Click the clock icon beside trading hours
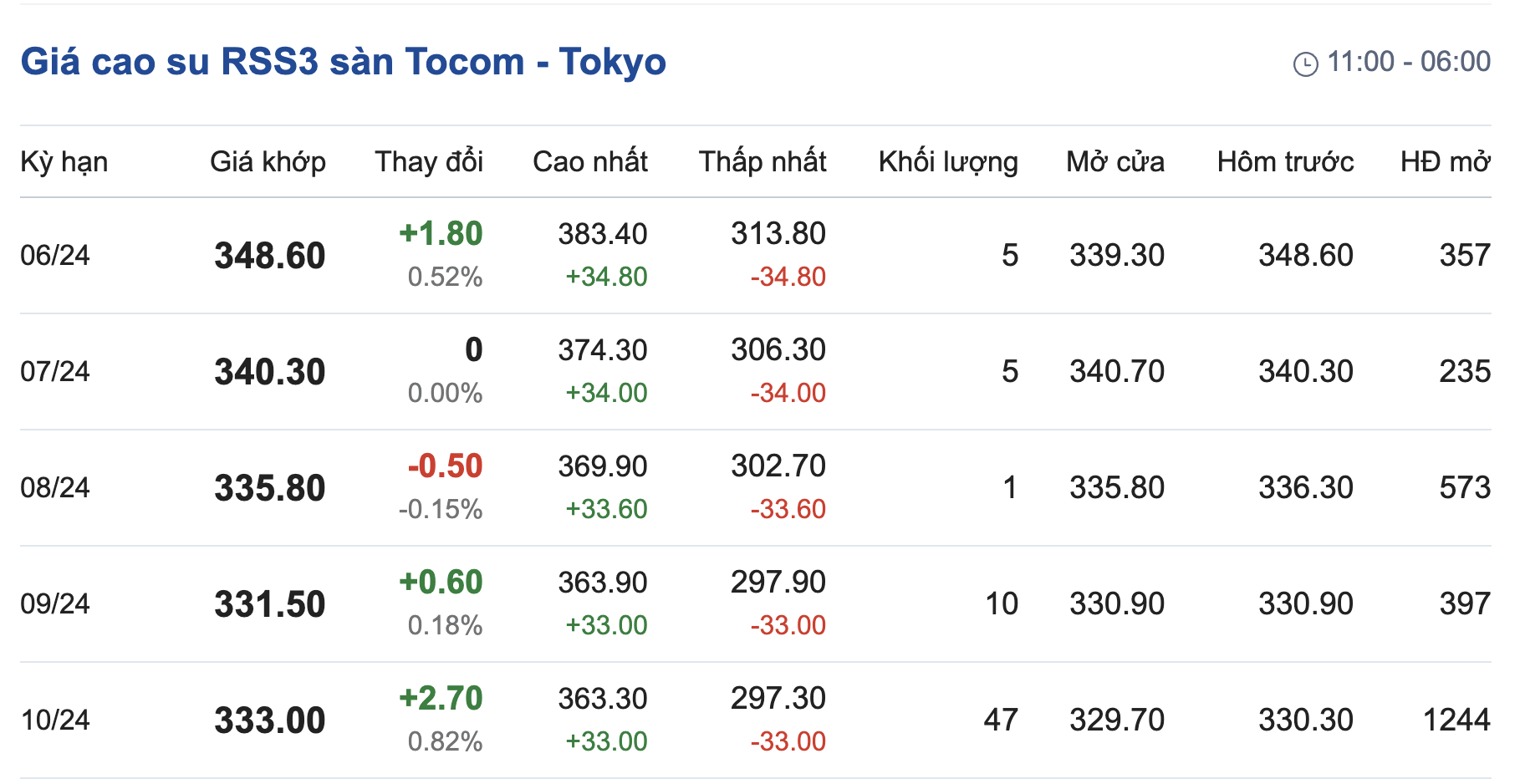This screenshot has width=1525, height=784. 1305,64
